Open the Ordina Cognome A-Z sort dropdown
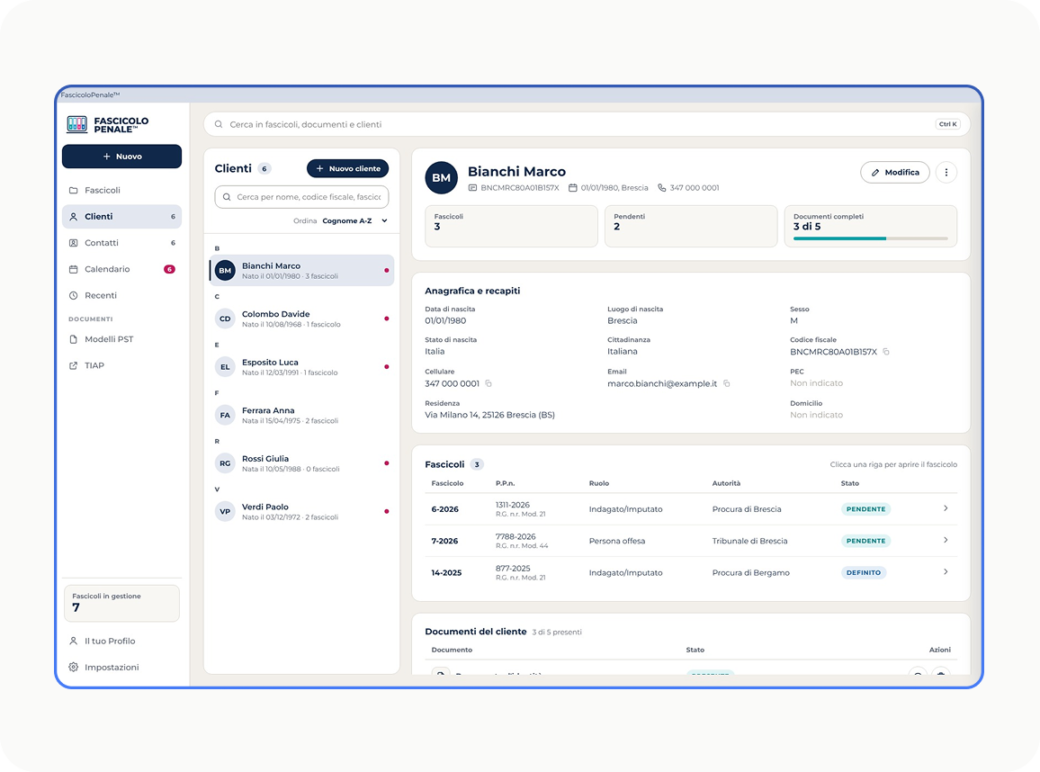The image size is (1040, 772). tap(355, 221)
